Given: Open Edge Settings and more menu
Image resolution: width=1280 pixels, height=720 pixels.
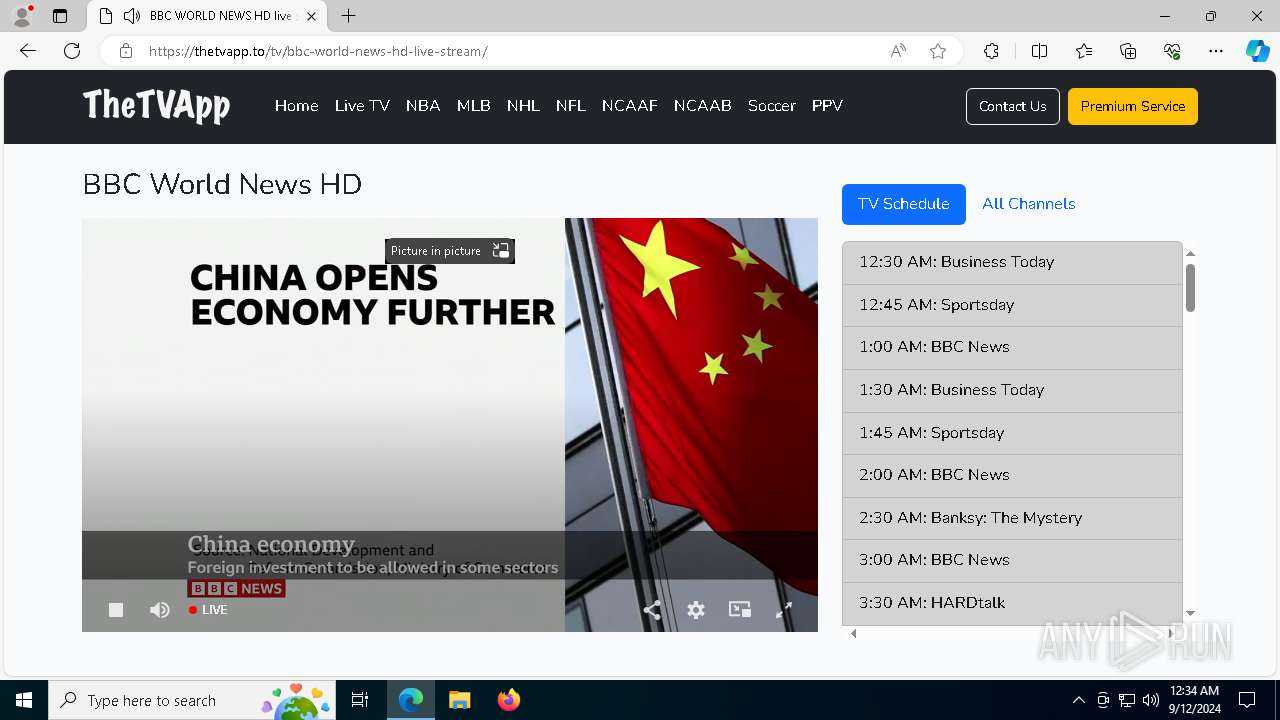Looking at the screenshot, I should (x=1216, y=51).
